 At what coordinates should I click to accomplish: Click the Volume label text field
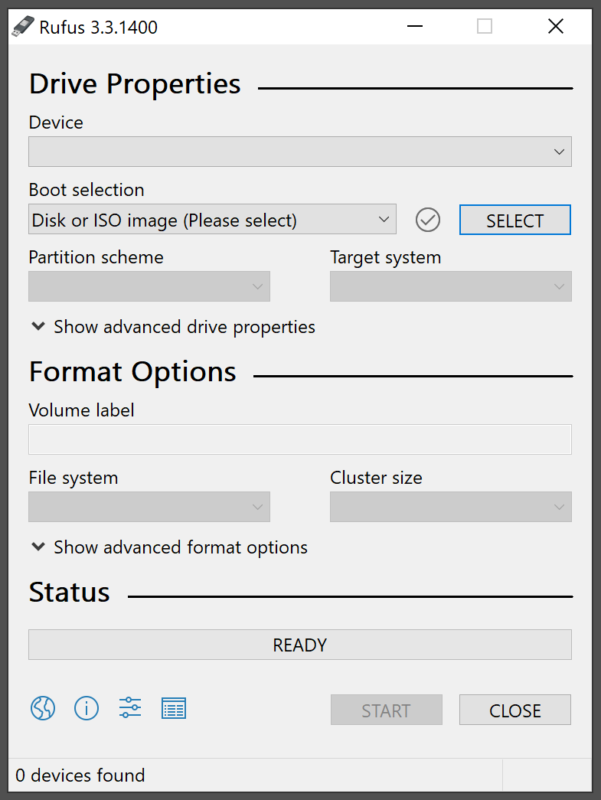(299, 440)
